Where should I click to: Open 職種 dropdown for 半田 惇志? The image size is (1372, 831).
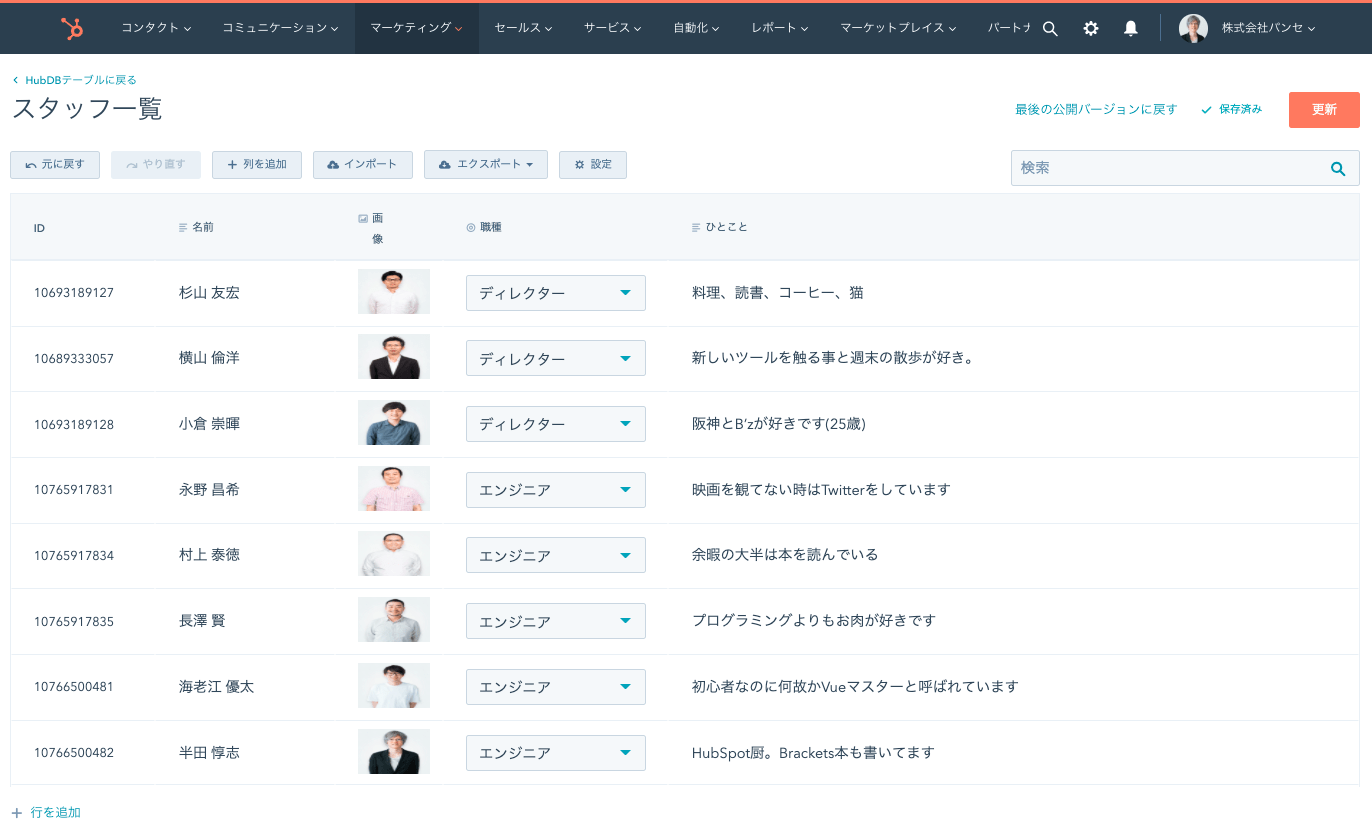coord(555,753)
